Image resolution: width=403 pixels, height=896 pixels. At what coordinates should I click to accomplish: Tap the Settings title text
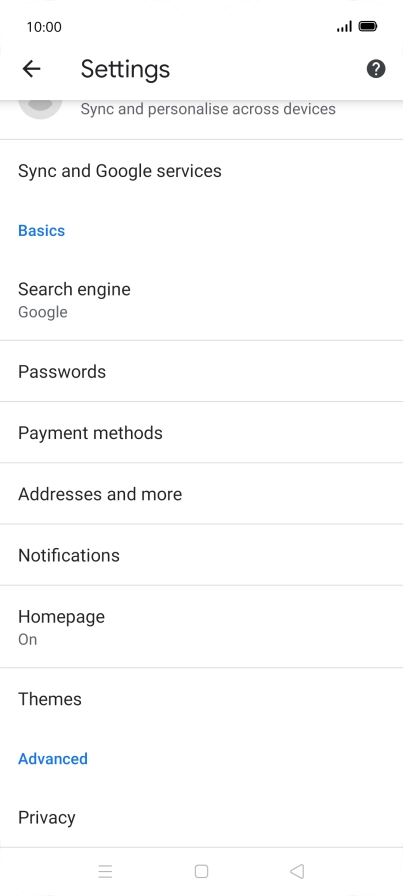[x=125, y=69]
